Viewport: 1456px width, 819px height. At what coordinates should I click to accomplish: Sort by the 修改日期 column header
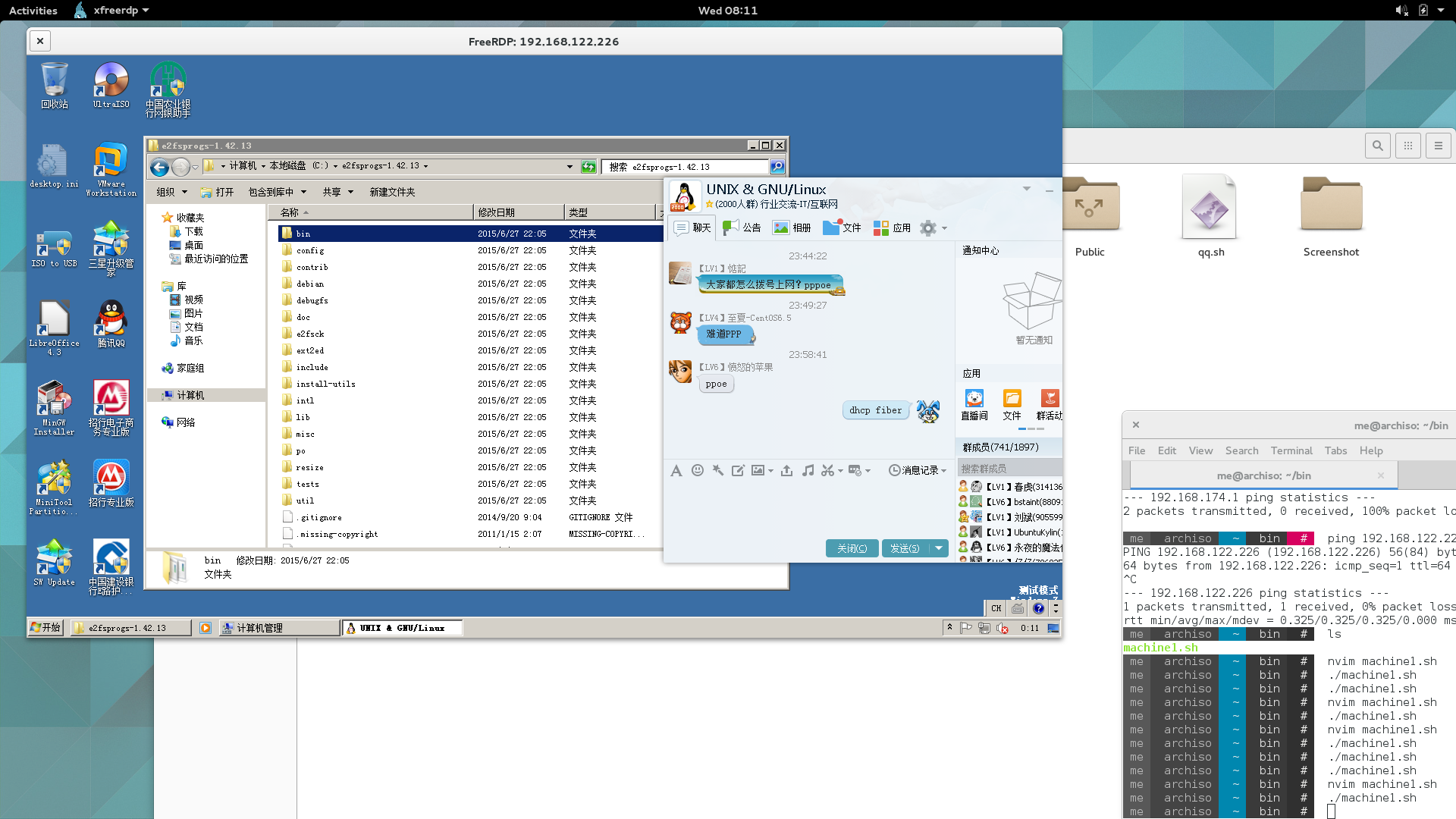[518, 212]
